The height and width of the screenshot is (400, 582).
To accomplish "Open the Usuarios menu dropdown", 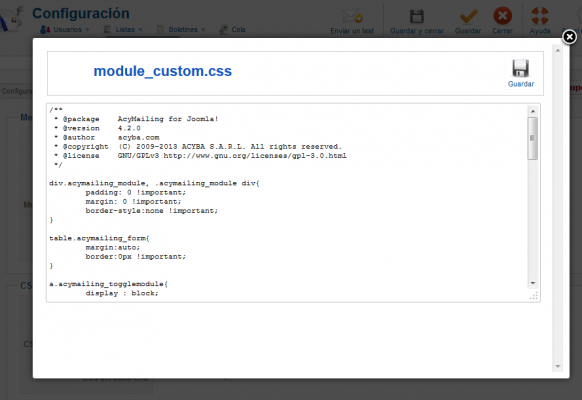I will point(65,29).
